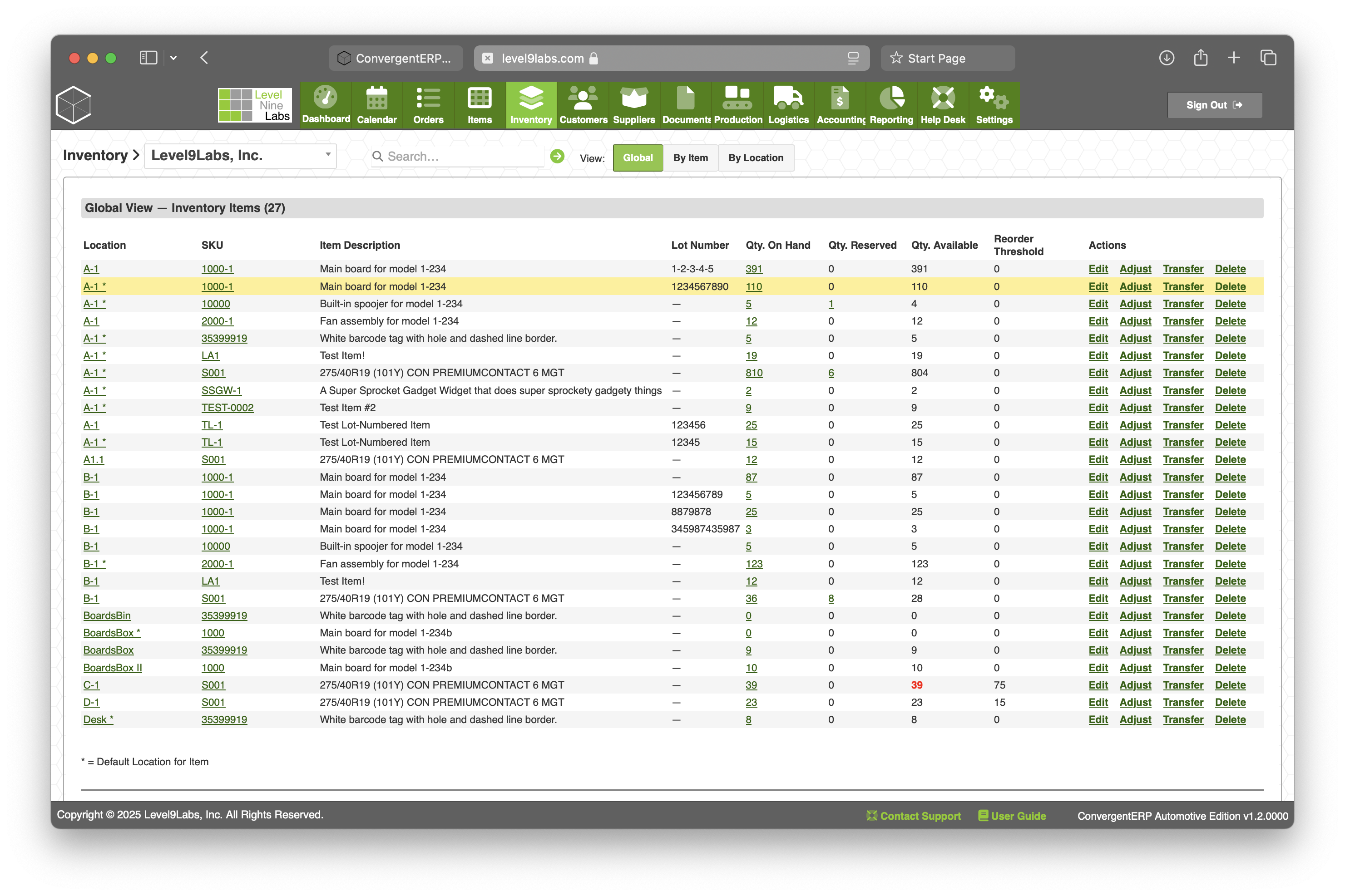1345x896 pixels.
Task: Click the ConvergentERP cube logo
Action: click(x=74, y=105)
